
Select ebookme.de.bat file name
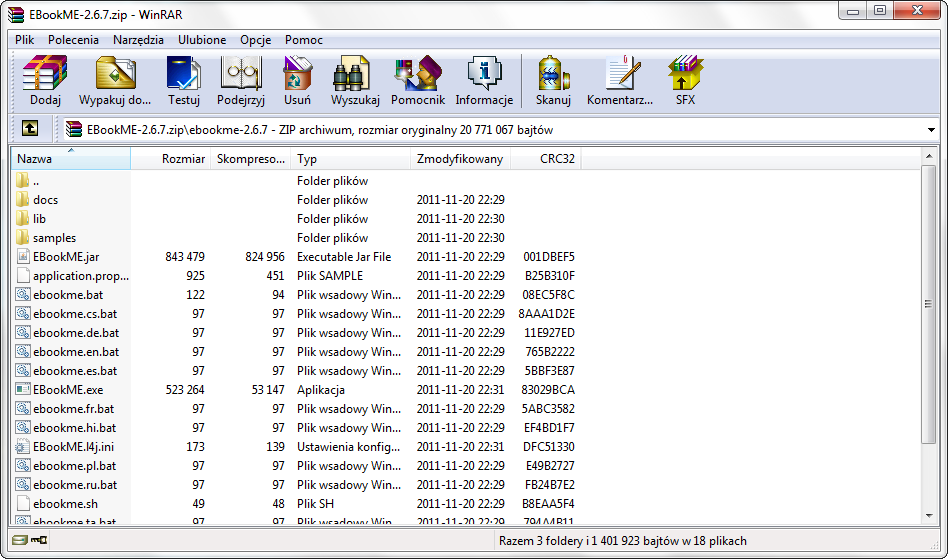pyautogui.click(x=76, y=332)
